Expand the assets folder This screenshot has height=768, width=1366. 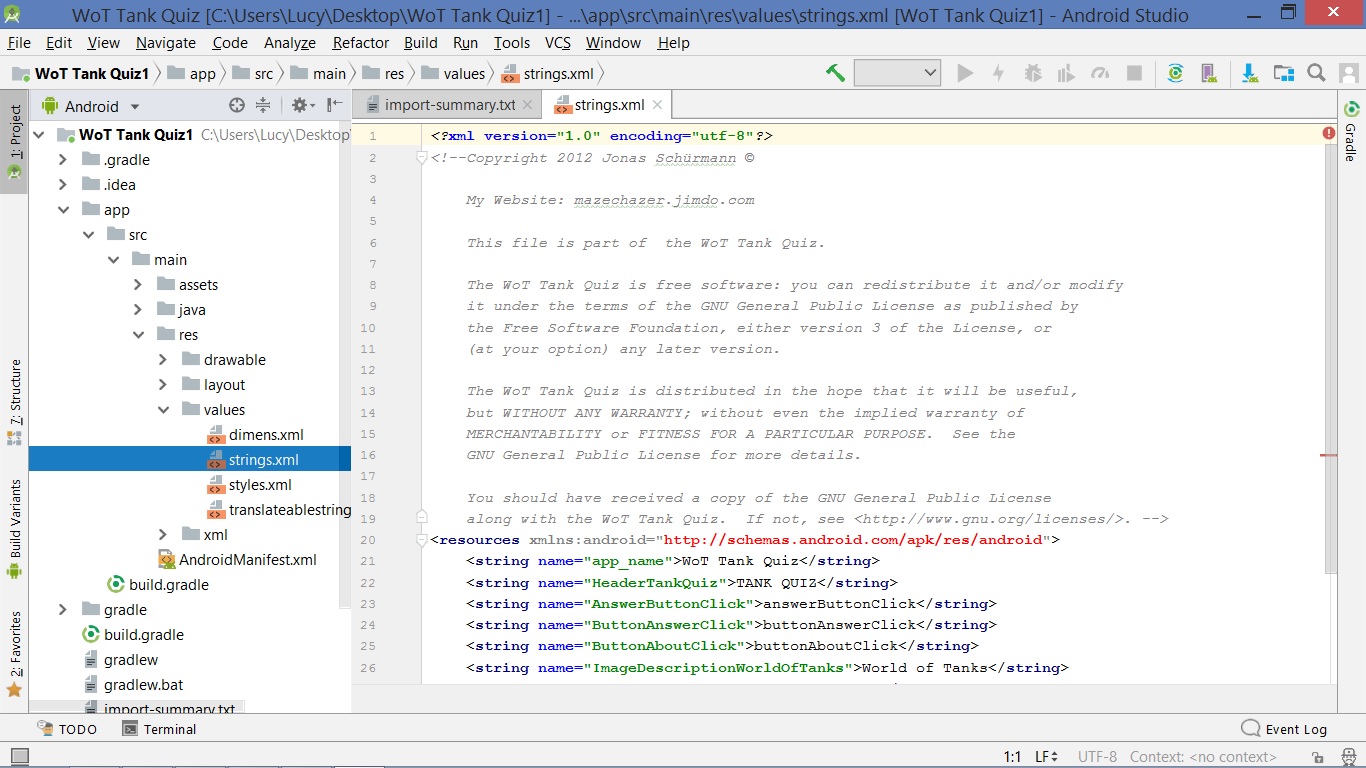point(138,285)
